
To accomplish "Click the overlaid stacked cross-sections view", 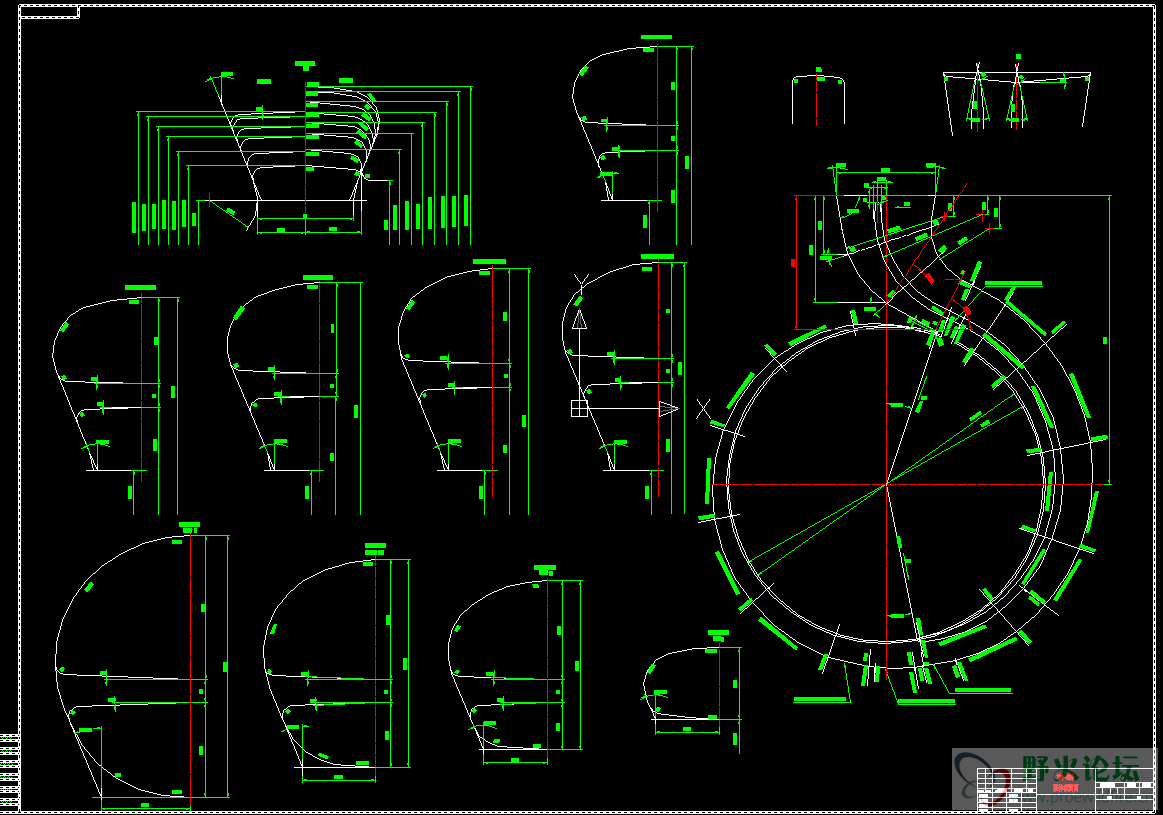I will (x=304, y=154).
